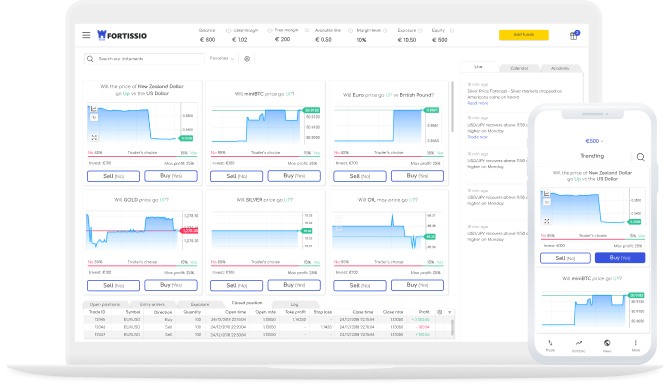Viewport: 669px width, 386px height.
Task: Click Buy (Yes) on New Zealand Dollar card
Action: [x=171, y=176]
